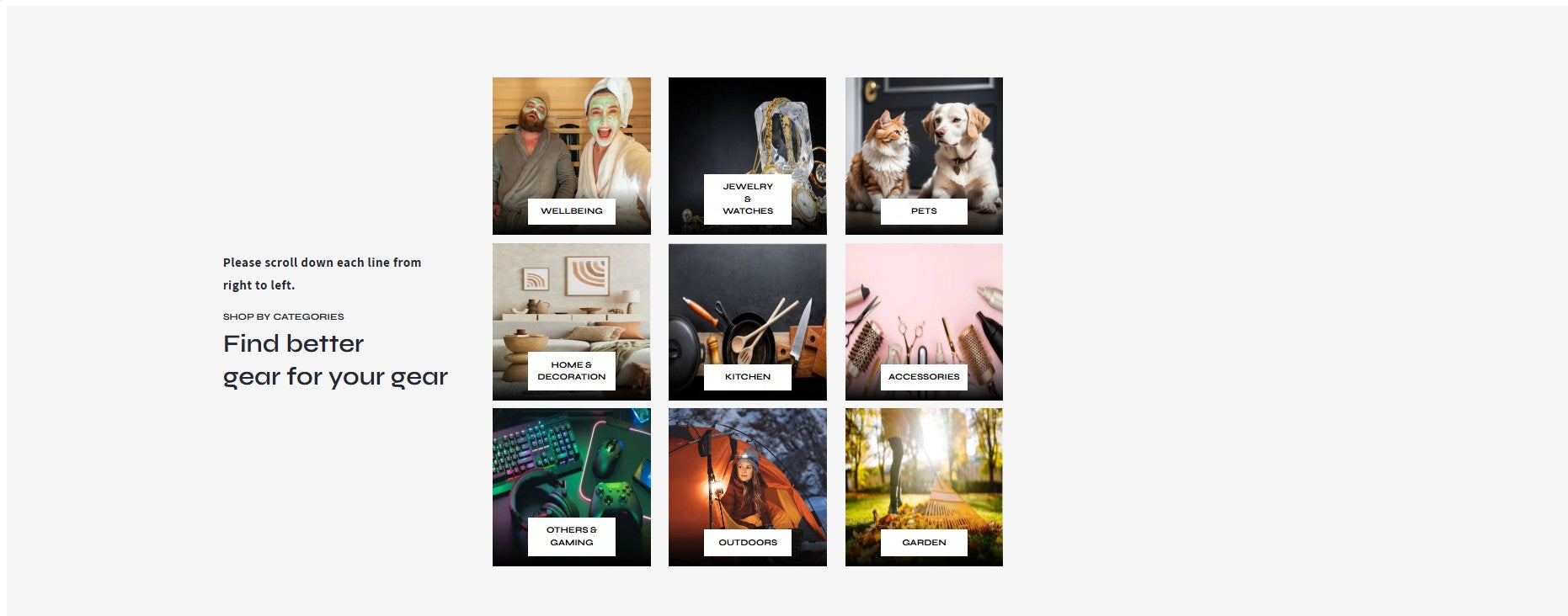Click the Outdoors category label
Screen dimensions: 1568x616
click(x=747, y=543)
